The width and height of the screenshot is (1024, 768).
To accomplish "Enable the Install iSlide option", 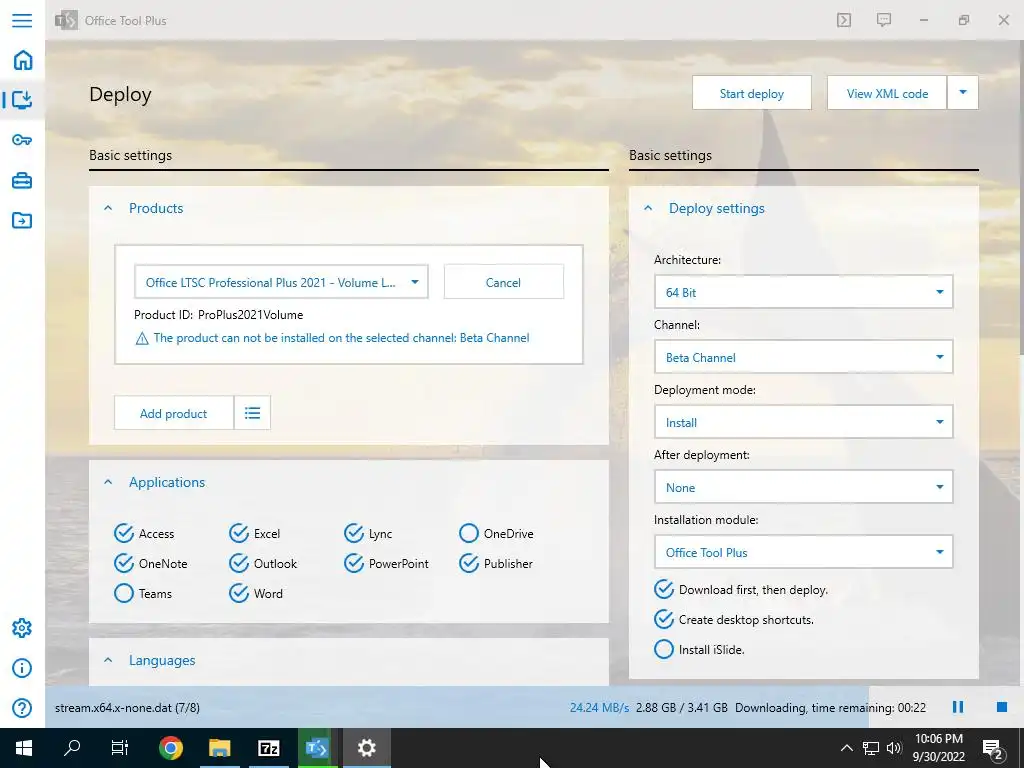I will tap(699, 649).
